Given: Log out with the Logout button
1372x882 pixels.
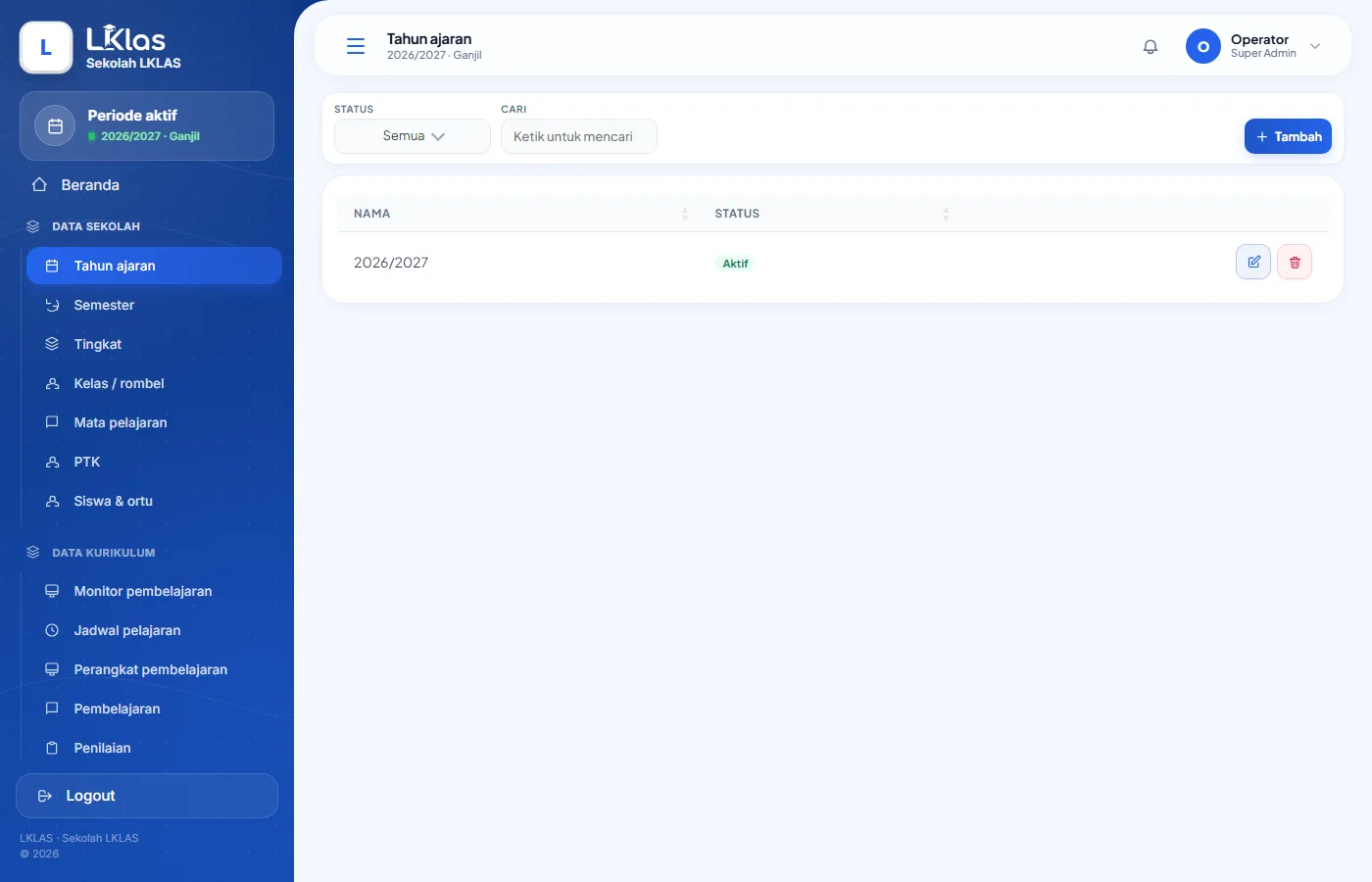Looking at the screenshot, I should [147, 796].
